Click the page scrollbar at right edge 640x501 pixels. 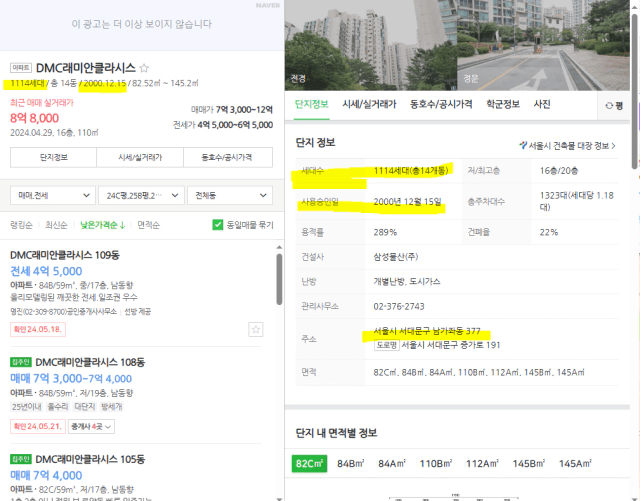coord(635,90)
